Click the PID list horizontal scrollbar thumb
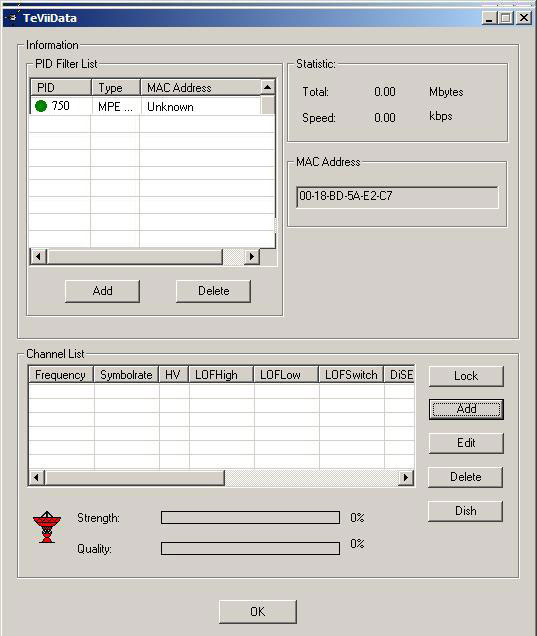Viewport: 537px width, 636px height. click(135, 257)
